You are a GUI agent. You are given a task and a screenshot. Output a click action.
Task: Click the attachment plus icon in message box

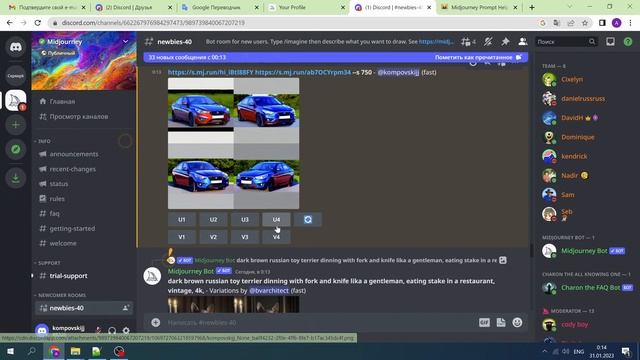tap(156, 322)
